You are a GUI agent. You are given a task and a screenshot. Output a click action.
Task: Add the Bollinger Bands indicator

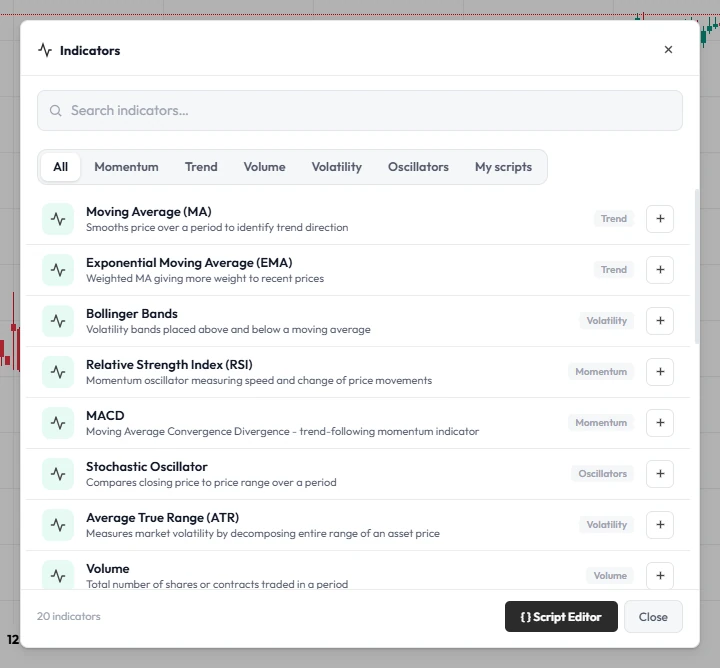(660, 321)
